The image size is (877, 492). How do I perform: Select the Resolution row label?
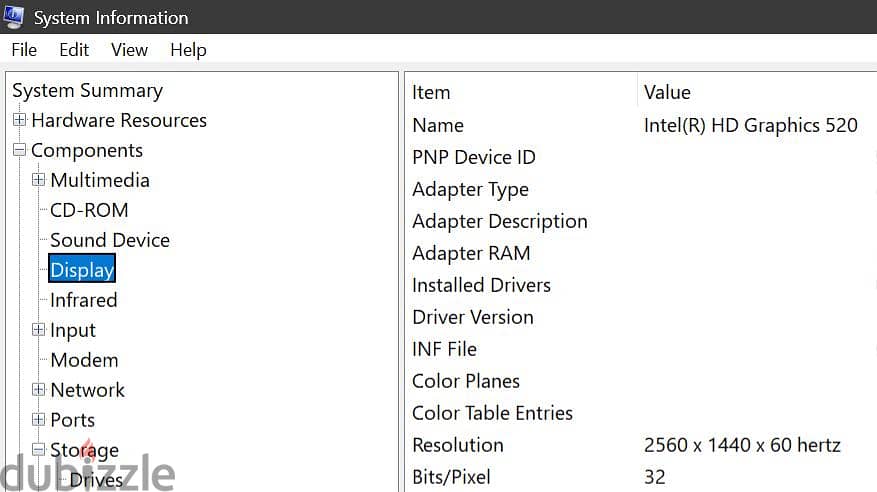[458, 445]
